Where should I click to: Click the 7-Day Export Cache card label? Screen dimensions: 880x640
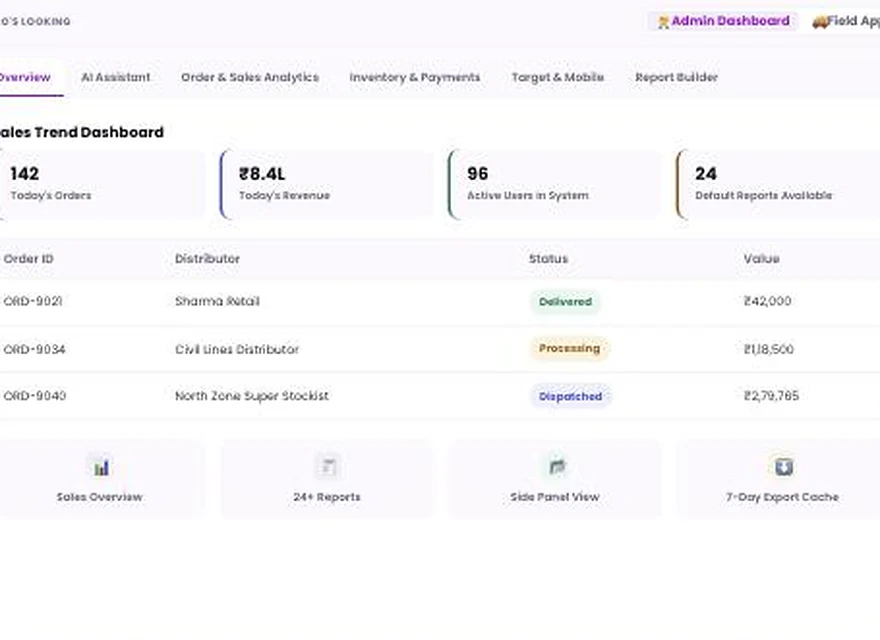(x=782, y=497)
